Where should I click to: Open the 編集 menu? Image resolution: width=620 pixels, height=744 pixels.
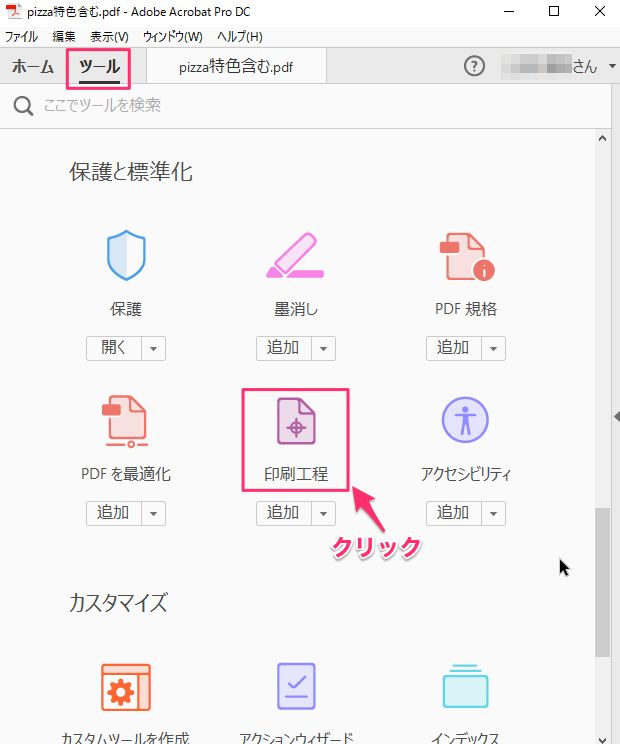64,37
